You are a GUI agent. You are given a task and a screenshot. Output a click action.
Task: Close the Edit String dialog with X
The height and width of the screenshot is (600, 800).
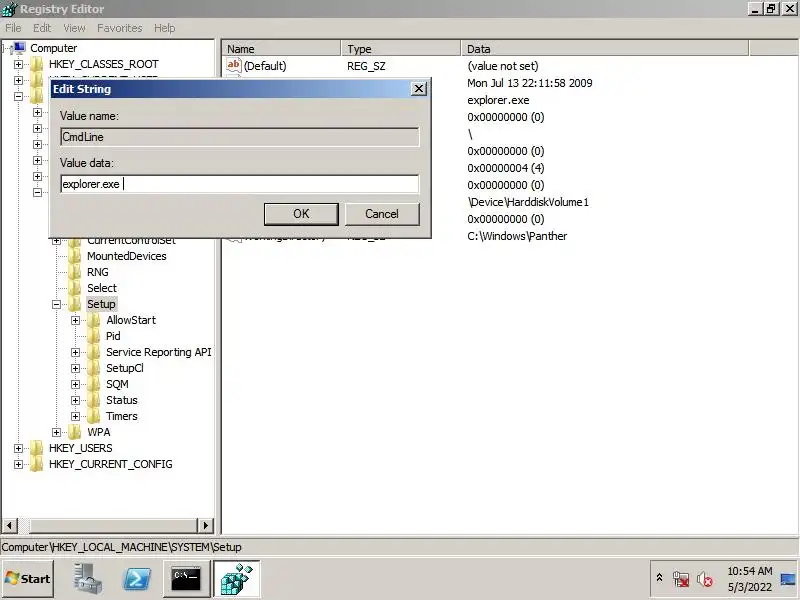point(418,89)
